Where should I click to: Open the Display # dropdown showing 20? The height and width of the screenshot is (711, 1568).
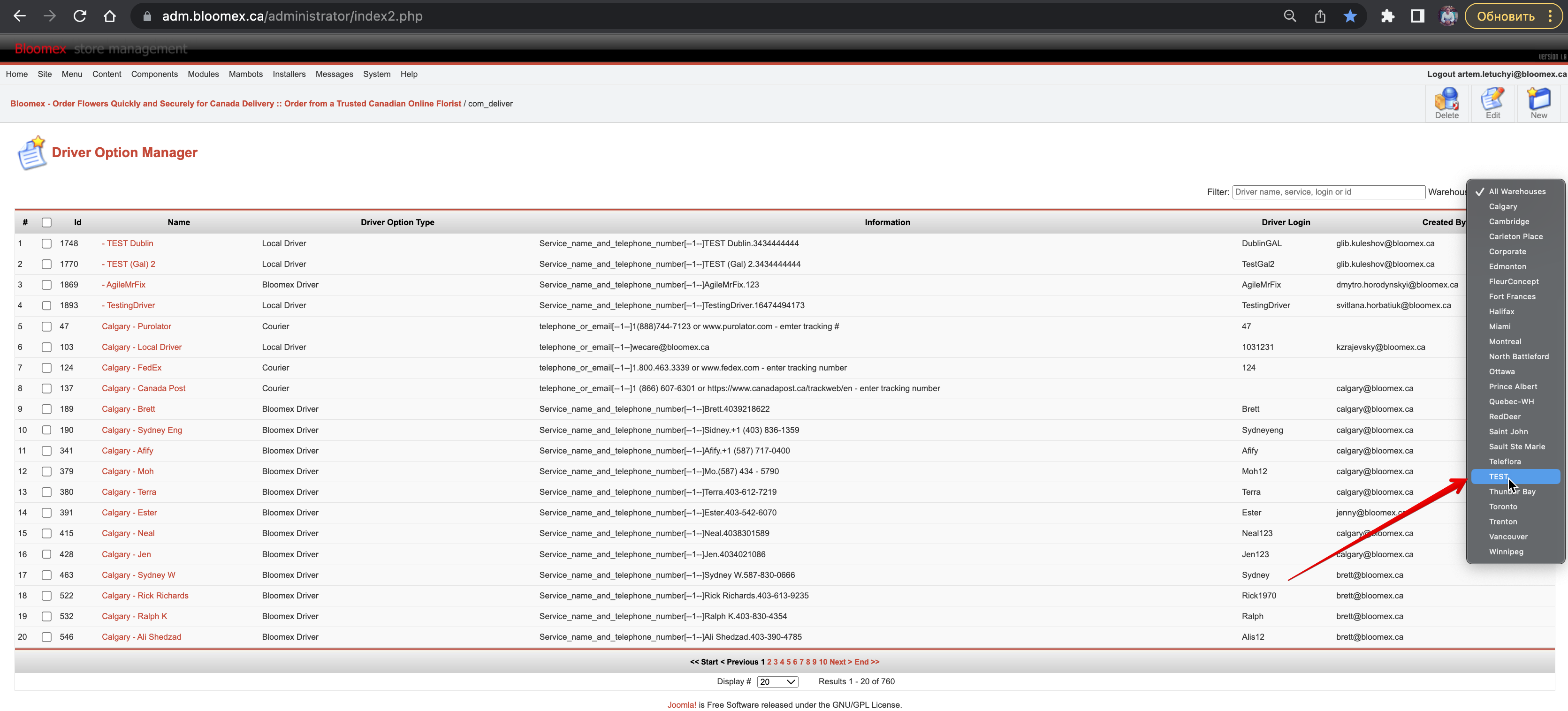pyautogui.click(x=777, y=682)
